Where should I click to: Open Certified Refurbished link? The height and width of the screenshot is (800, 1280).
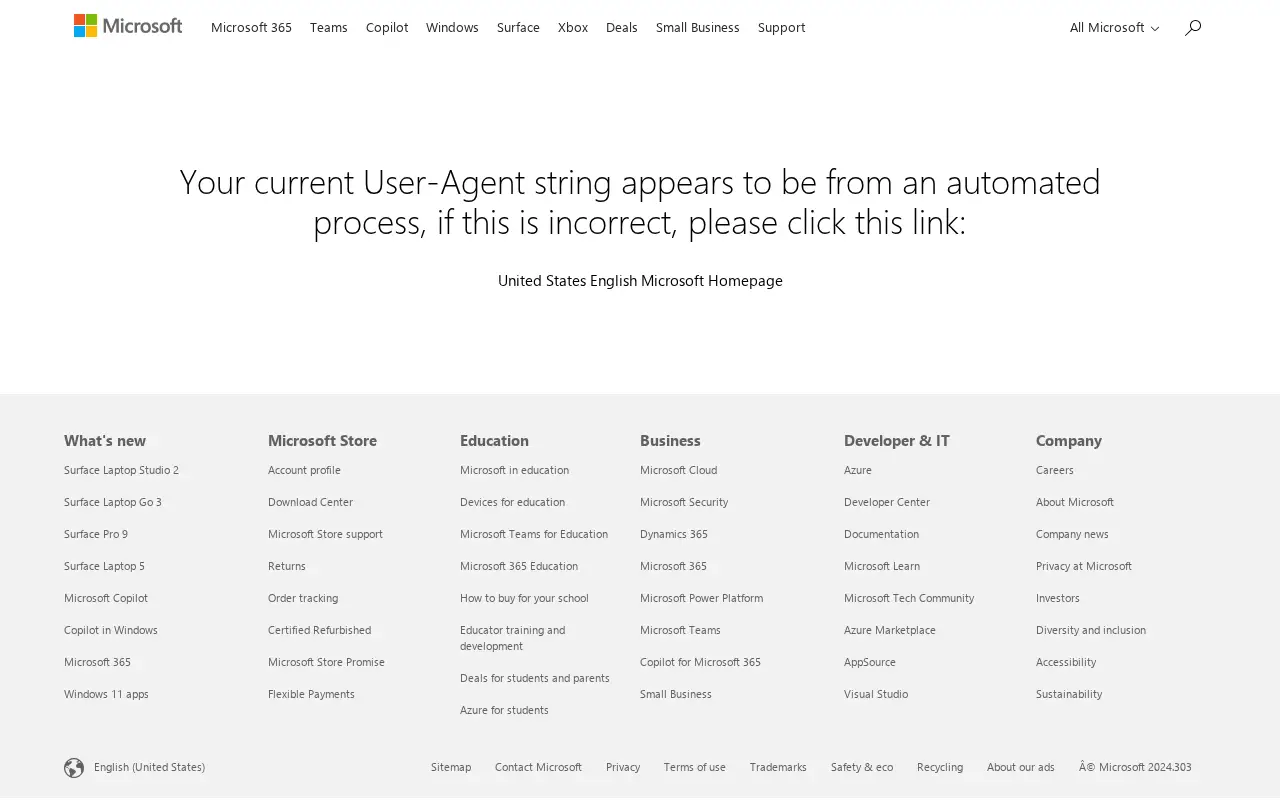coord(319,630)
